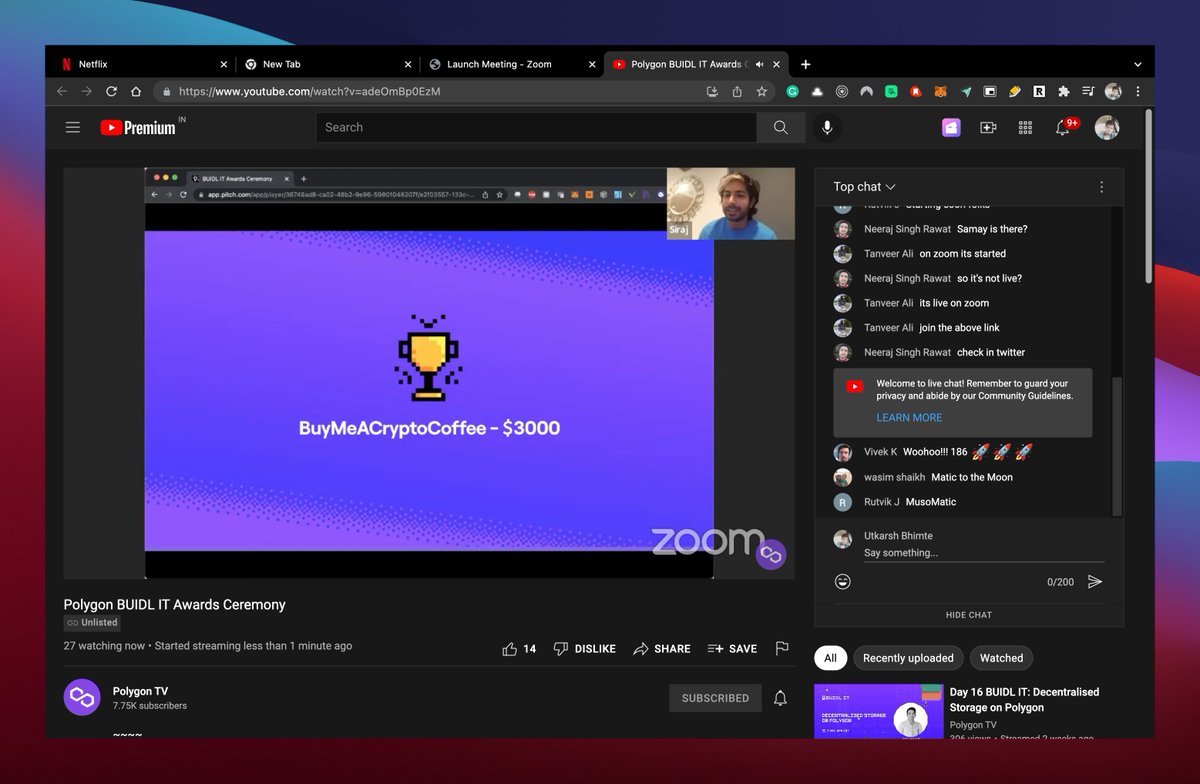Send the chat message arrow
Screen dimensions: 1200x784
tap(1095, 581)
